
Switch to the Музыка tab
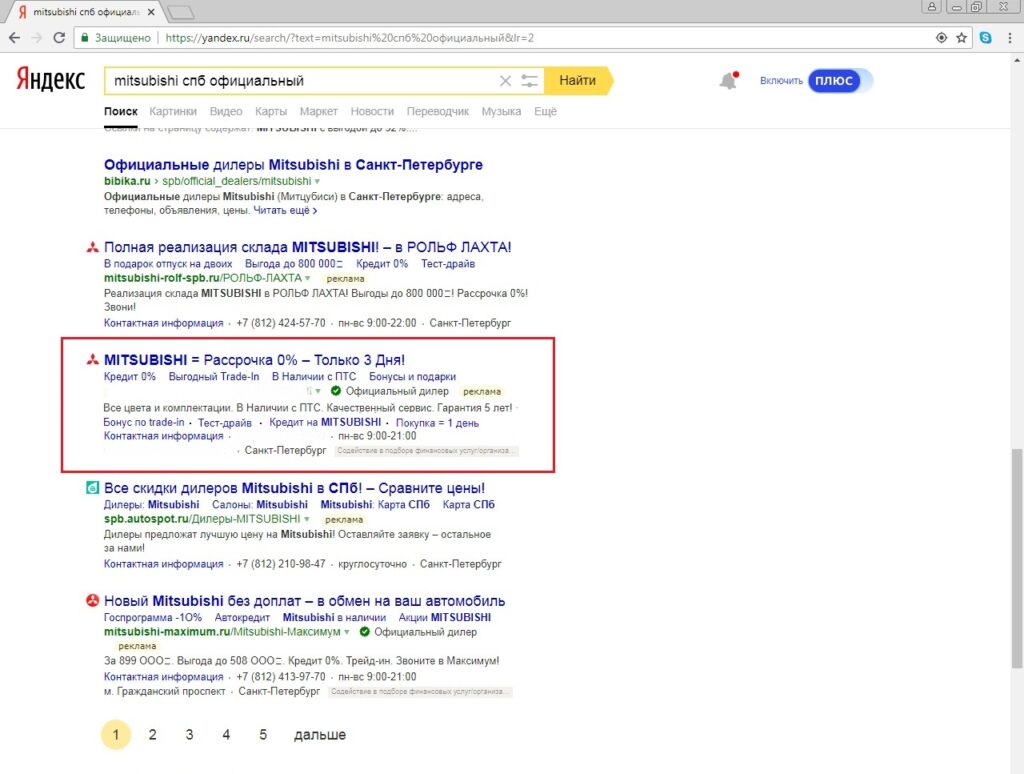[502, 112]
